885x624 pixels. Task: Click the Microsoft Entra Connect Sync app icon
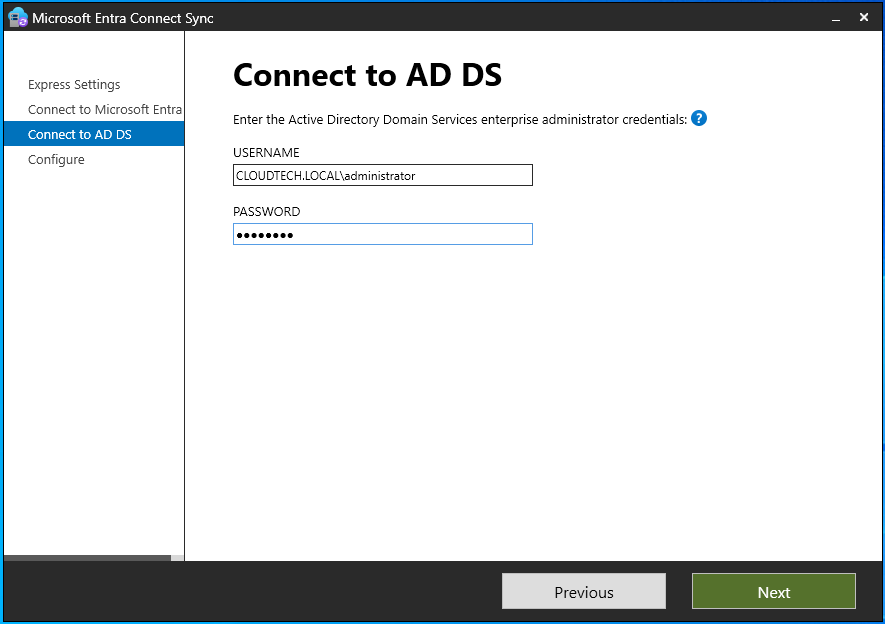click(x=18, y=18)
